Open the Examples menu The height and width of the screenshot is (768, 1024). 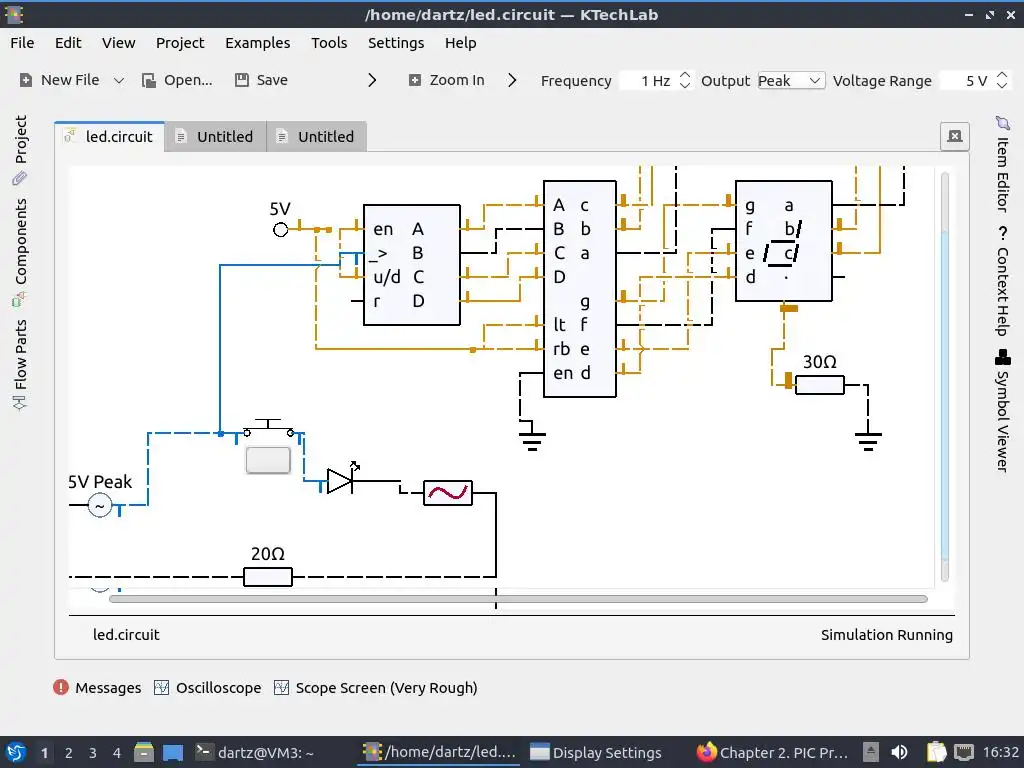click(x=257, y=43)
